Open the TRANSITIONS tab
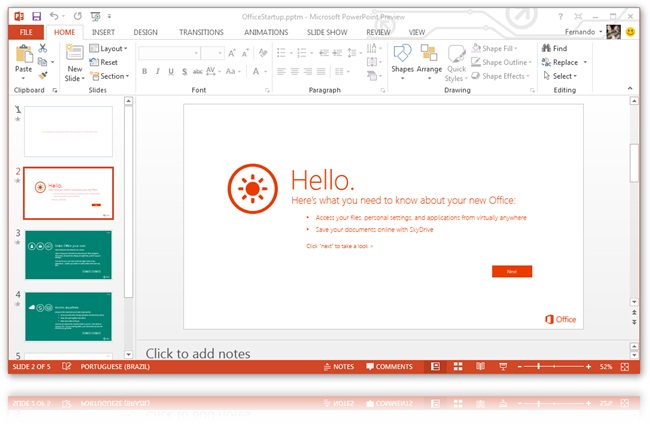Image resolution: width=650 pixels, height=424 pixels. (x=201, y=32)
